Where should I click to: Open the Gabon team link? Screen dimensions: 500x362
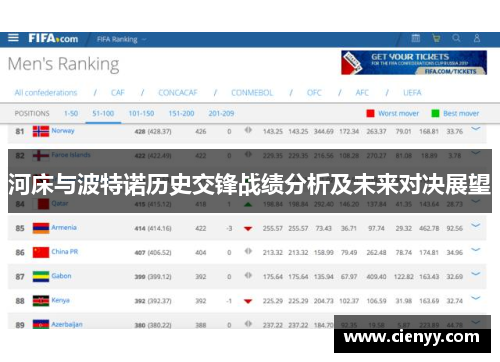(x=61, y=276)
